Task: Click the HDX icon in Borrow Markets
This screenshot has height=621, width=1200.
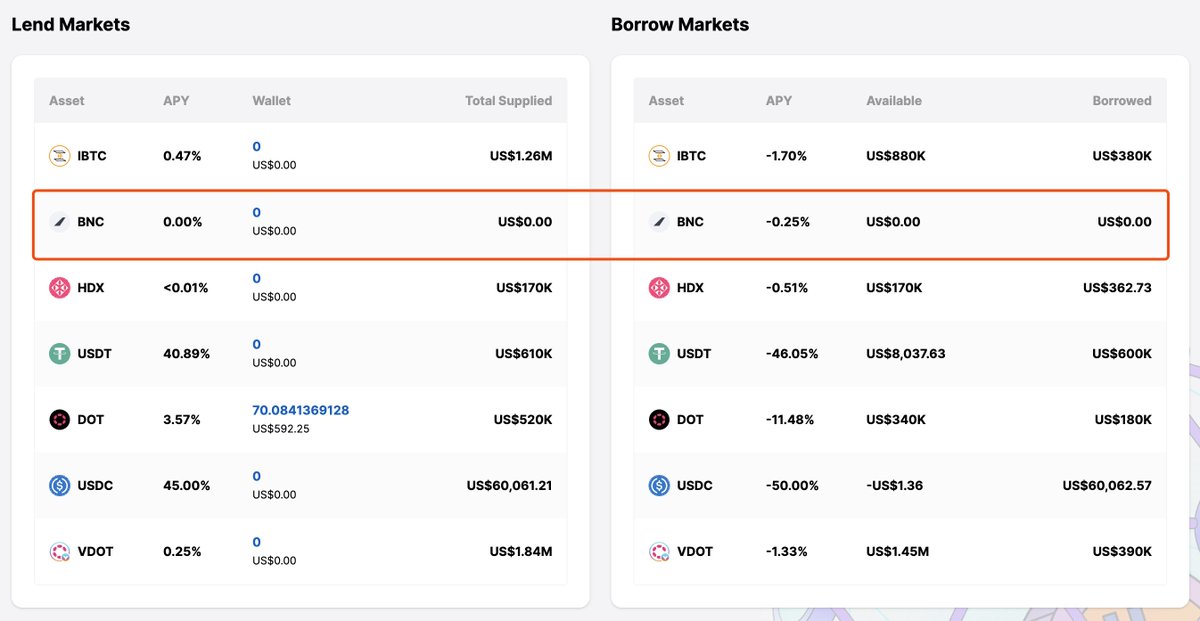Action: pos(659,288)
